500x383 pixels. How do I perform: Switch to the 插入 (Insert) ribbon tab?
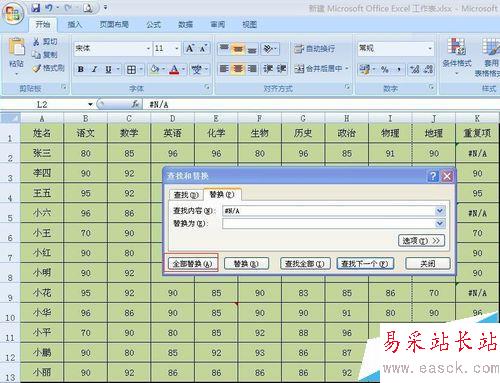[x=74, y=24]
